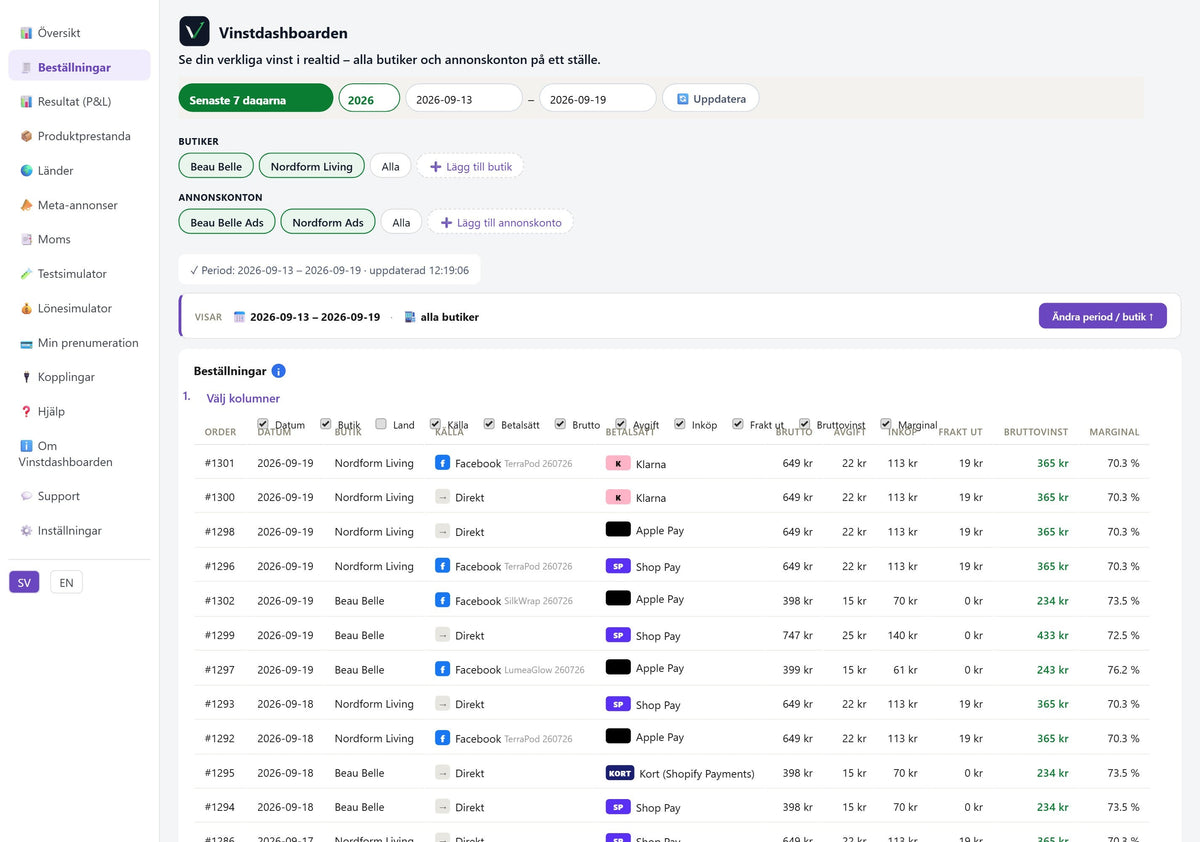Check the Land column checkbox

[381, 424]
